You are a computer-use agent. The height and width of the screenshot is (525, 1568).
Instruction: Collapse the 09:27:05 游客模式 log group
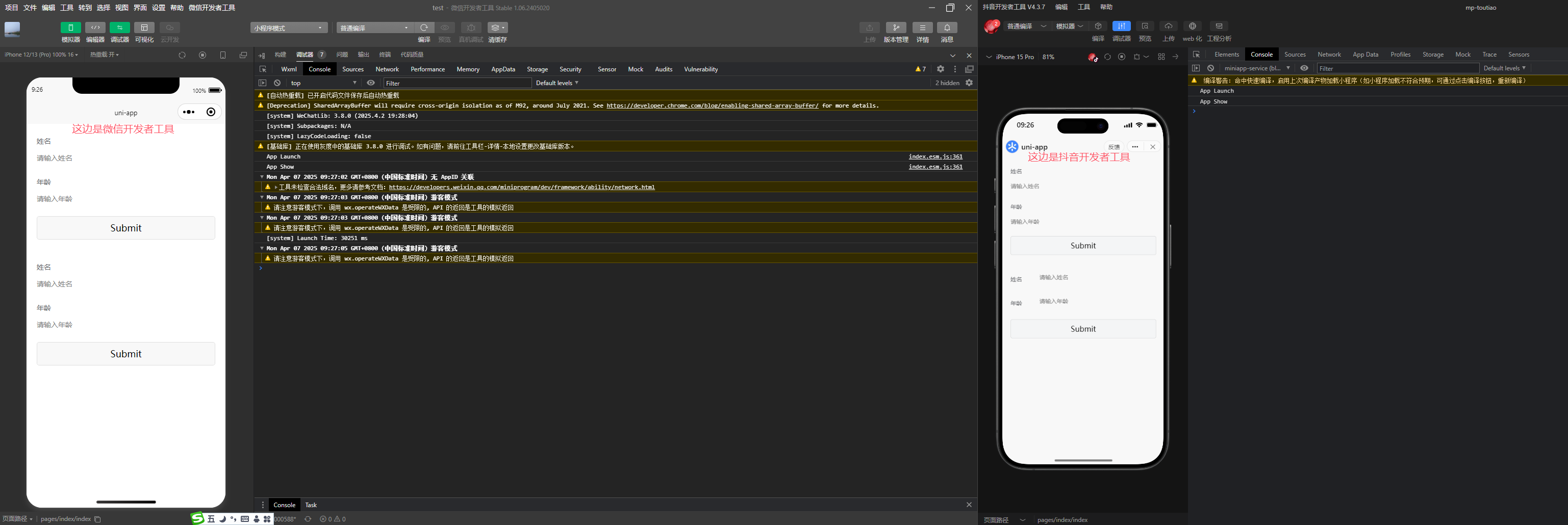pyautogui.click(x=262, y=248)
